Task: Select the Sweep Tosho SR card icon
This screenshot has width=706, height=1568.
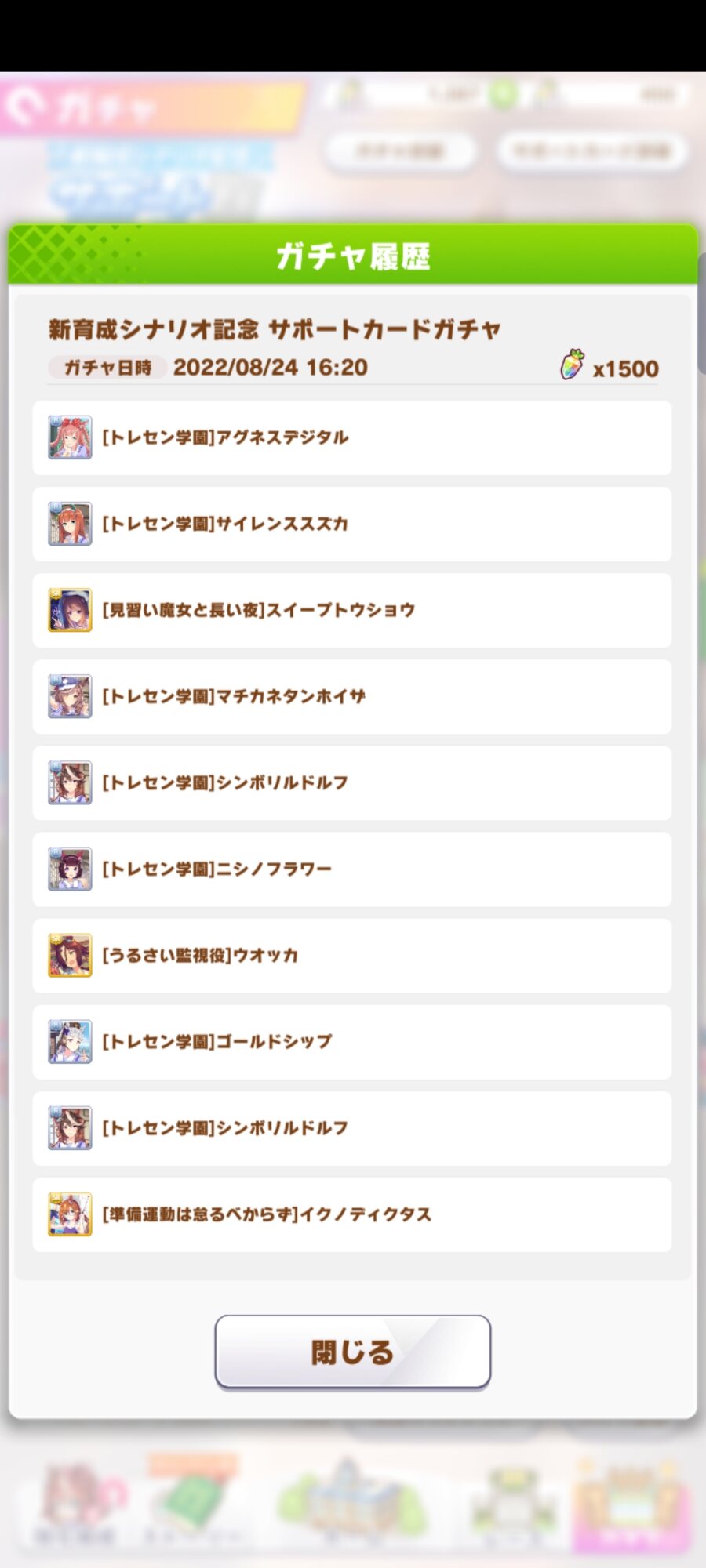Action: [x=70, y=610]
